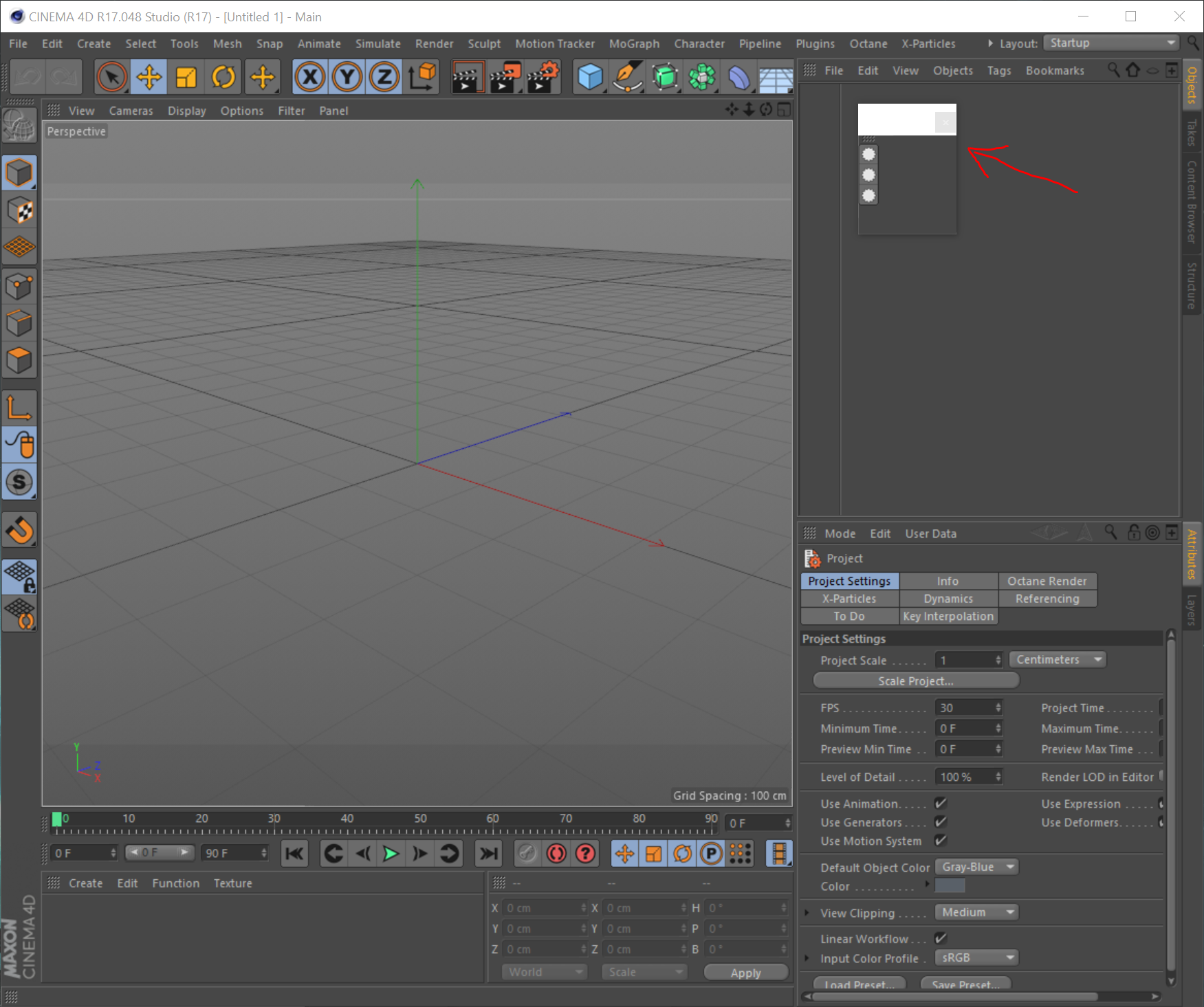Click the red Record Active Objects button
This screenshot has width=1204, height=1007.
(x=556, y=853)
